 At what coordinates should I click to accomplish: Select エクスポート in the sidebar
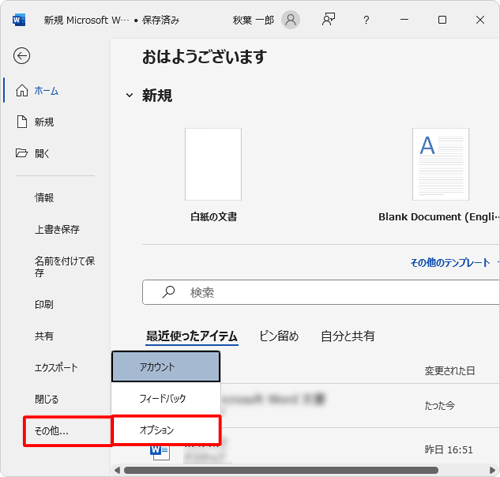[56, 367]
